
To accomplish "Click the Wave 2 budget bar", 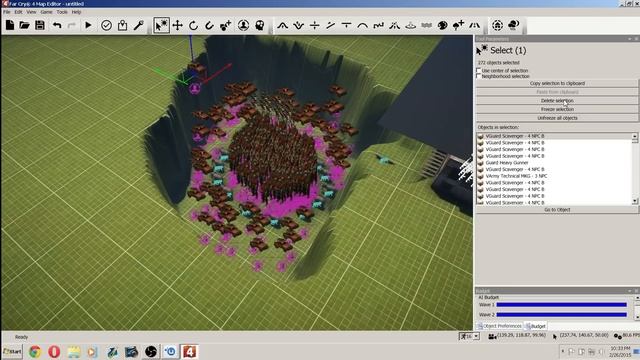I will (561, 315).
